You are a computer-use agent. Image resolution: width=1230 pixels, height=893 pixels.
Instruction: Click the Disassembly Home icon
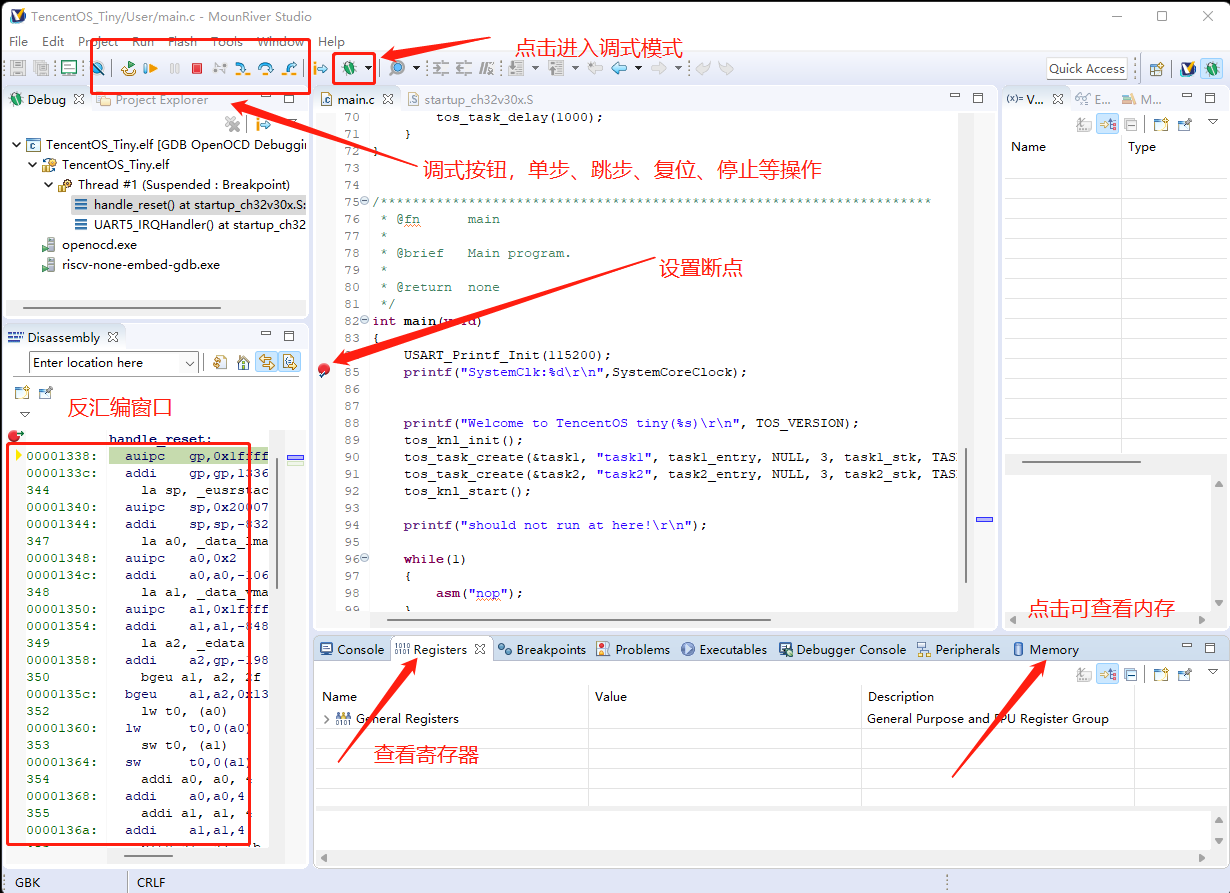point(243,363)
